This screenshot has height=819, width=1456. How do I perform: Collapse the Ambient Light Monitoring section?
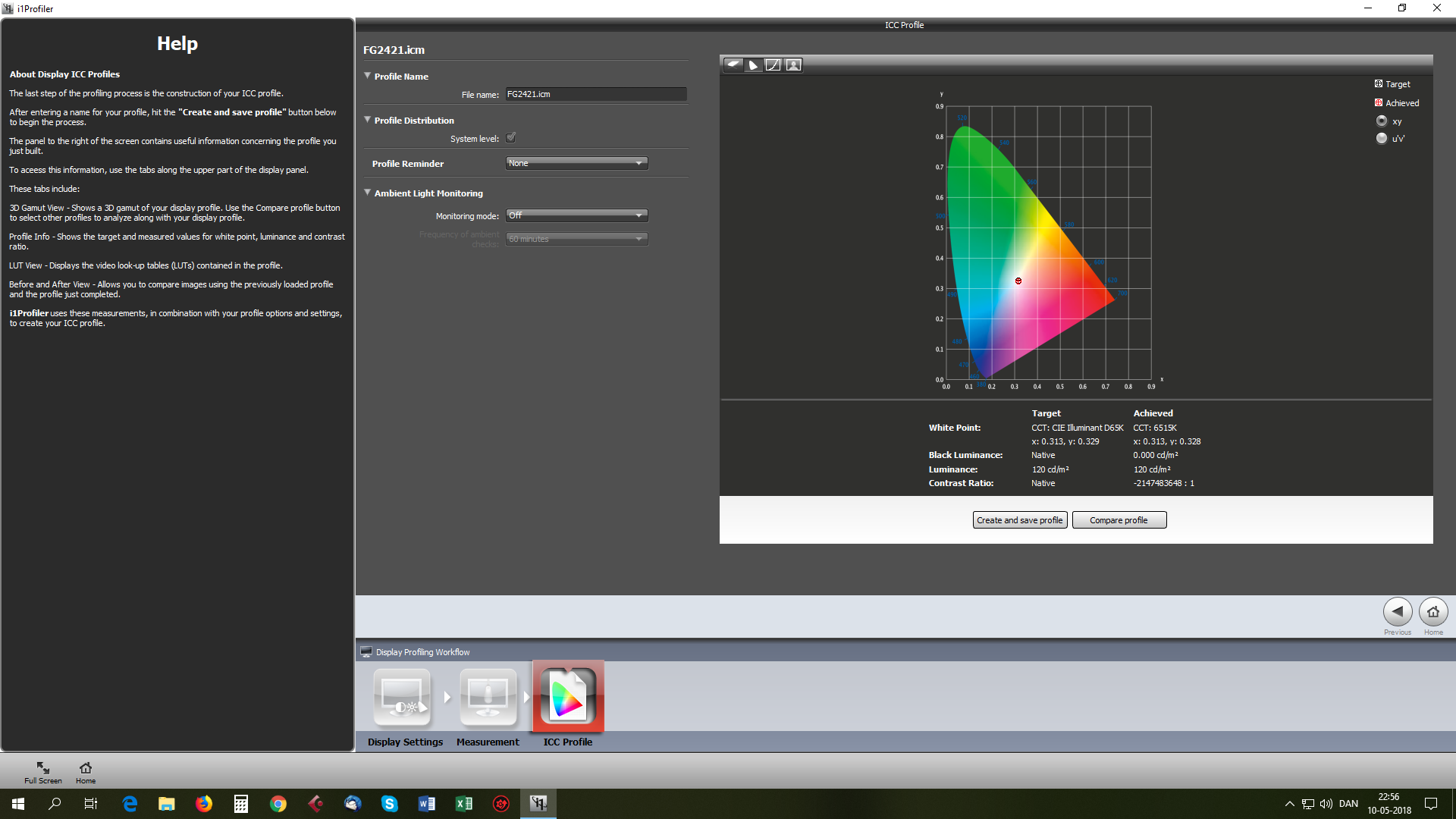[x=368, y=193]
